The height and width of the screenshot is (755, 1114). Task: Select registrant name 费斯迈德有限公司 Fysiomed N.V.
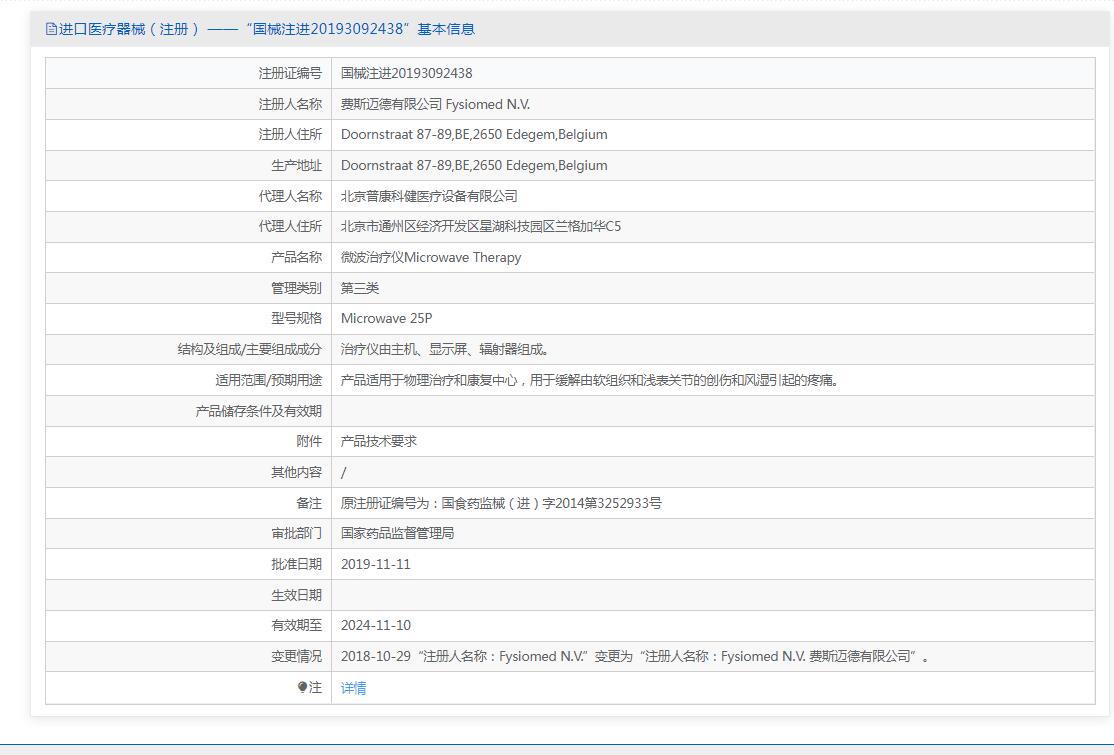(436, 104)
